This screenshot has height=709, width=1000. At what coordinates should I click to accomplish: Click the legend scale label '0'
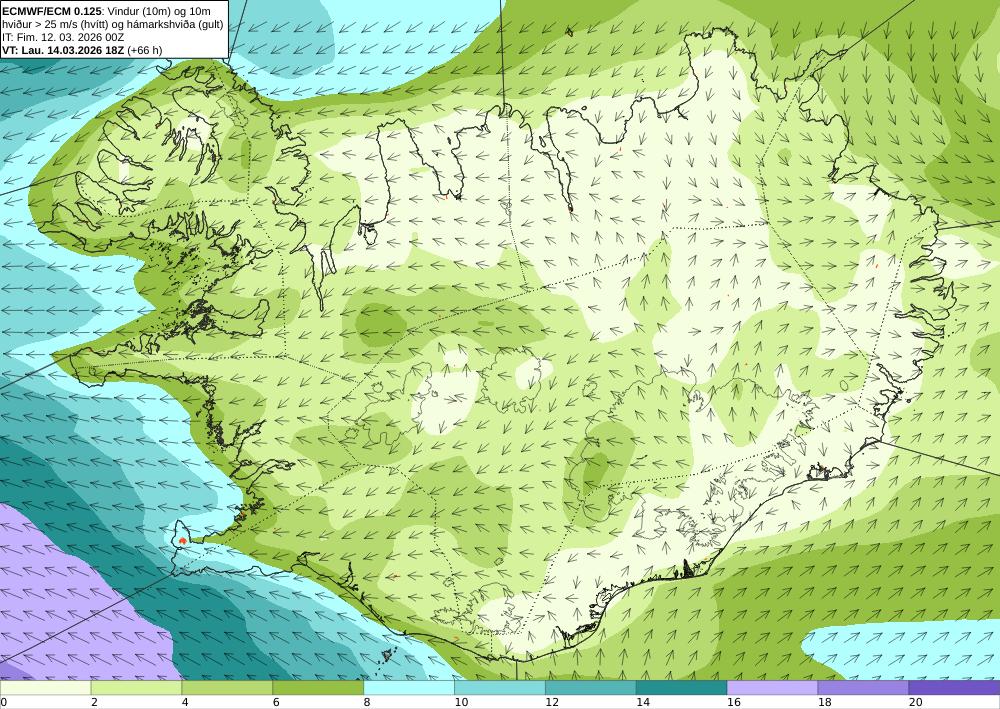tap(4, 703)
